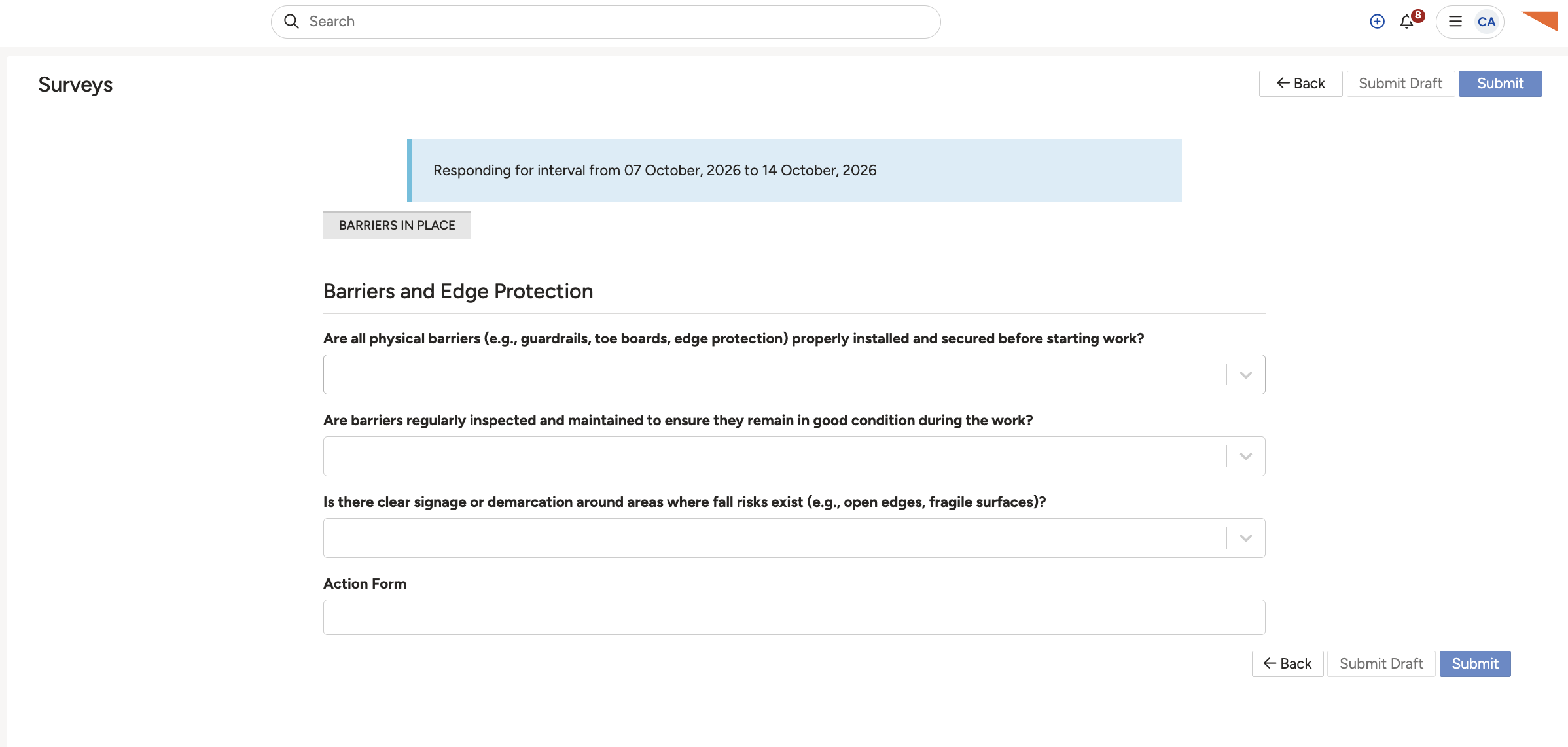Click the Responding for interval banner text

(x=654, y=170)
